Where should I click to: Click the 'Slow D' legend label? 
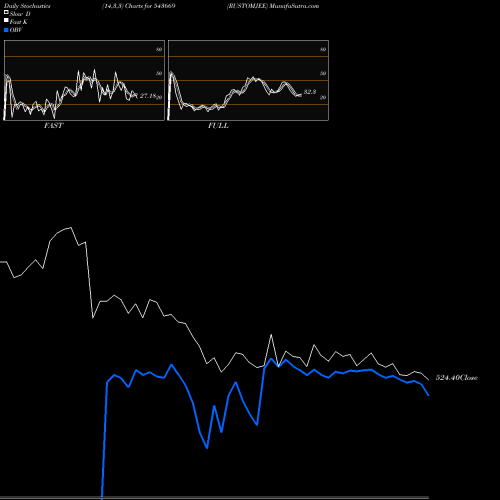(x=20, y=14)
